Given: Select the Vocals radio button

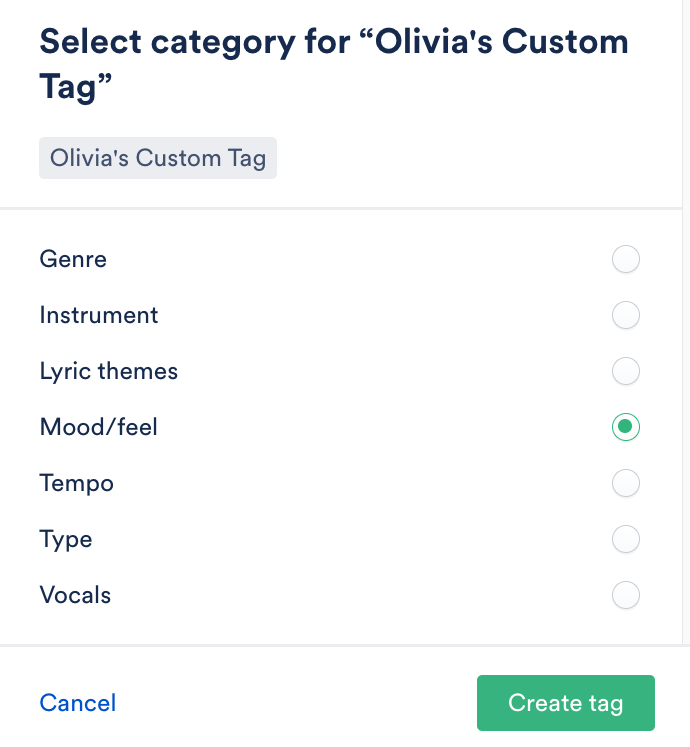Looking at the screenshot, I should point(626,596).
